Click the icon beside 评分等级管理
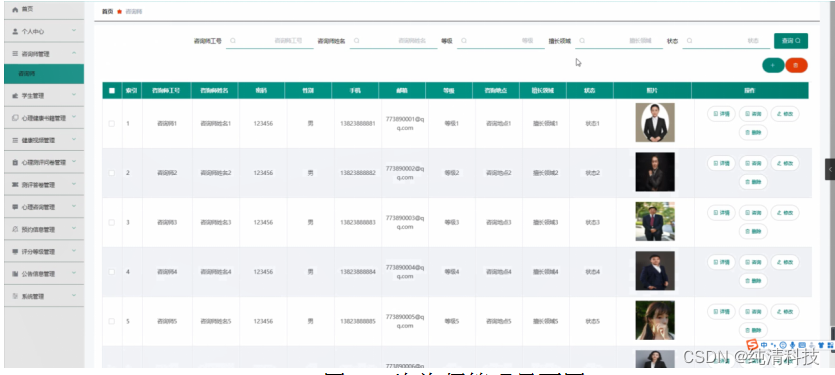The image size is (835, 375). pos(15,251)
